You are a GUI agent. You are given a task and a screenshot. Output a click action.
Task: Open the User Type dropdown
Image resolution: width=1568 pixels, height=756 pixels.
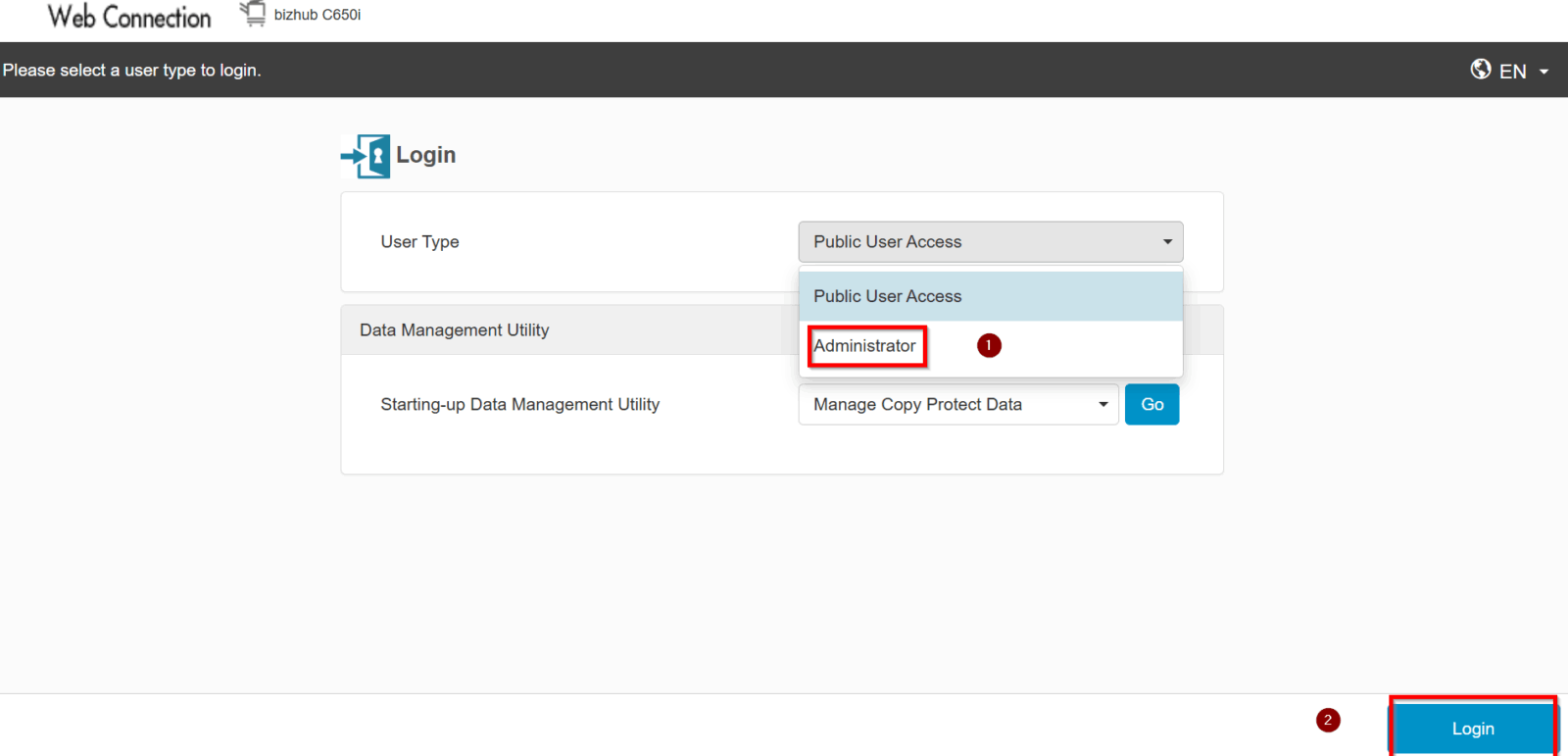(x=990, y=242)
